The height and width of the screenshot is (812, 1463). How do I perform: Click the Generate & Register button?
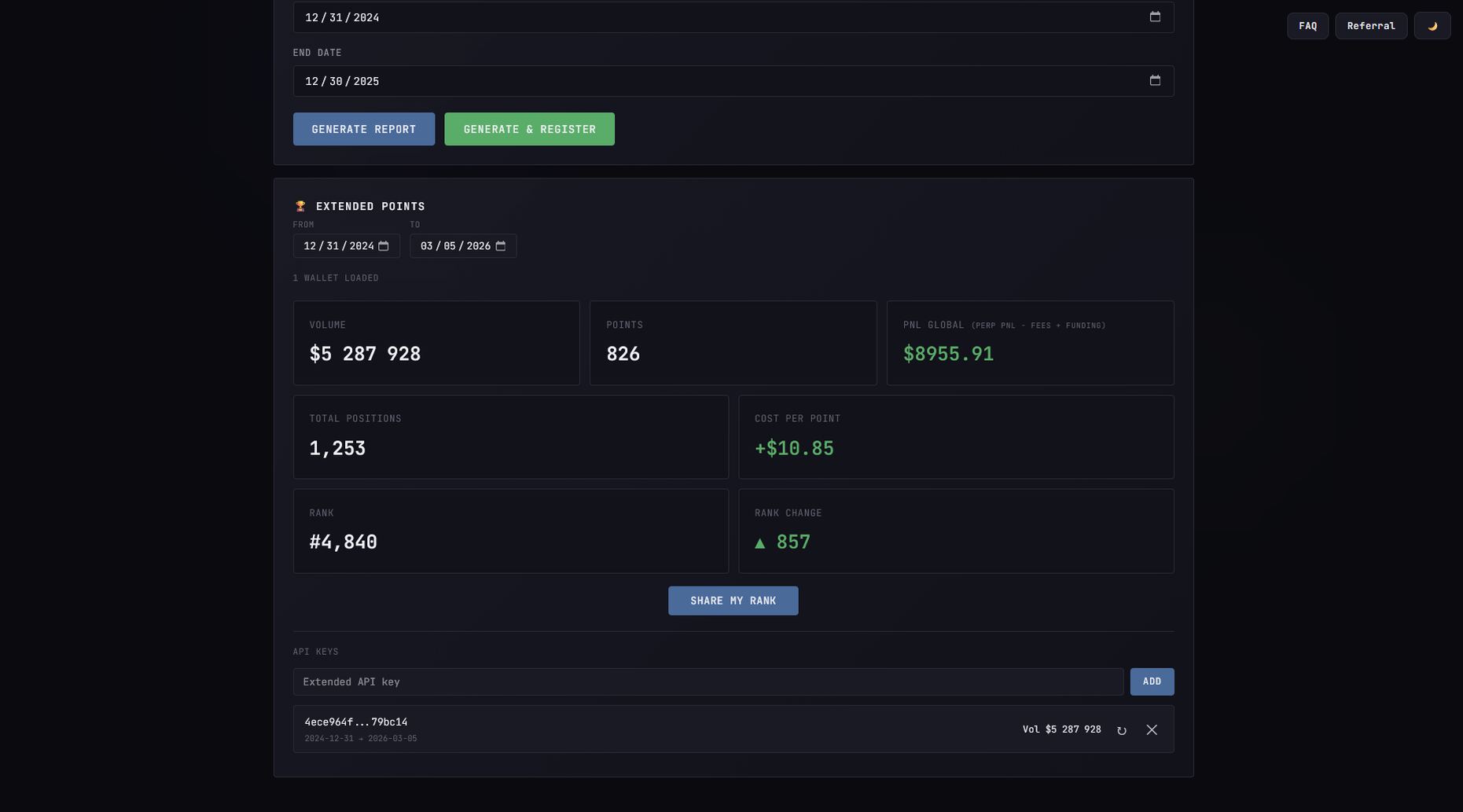[529, 129]
